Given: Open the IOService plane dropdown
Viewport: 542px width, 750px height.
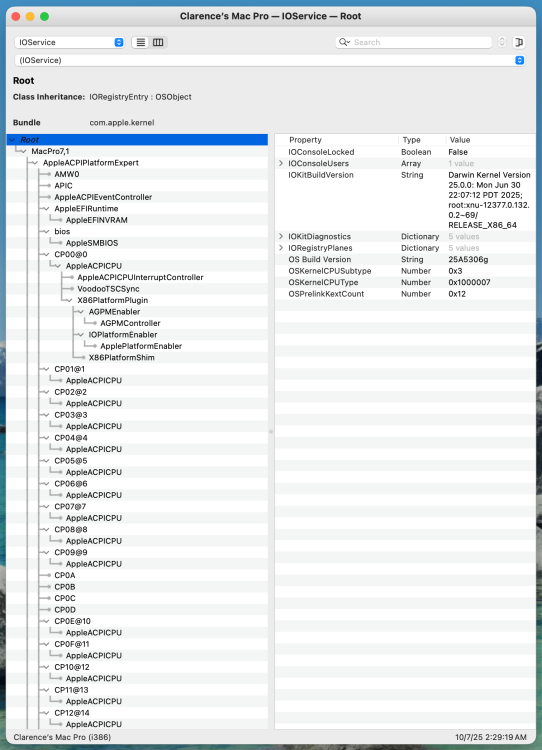Looking at the screenshot, I should (70, 42).
